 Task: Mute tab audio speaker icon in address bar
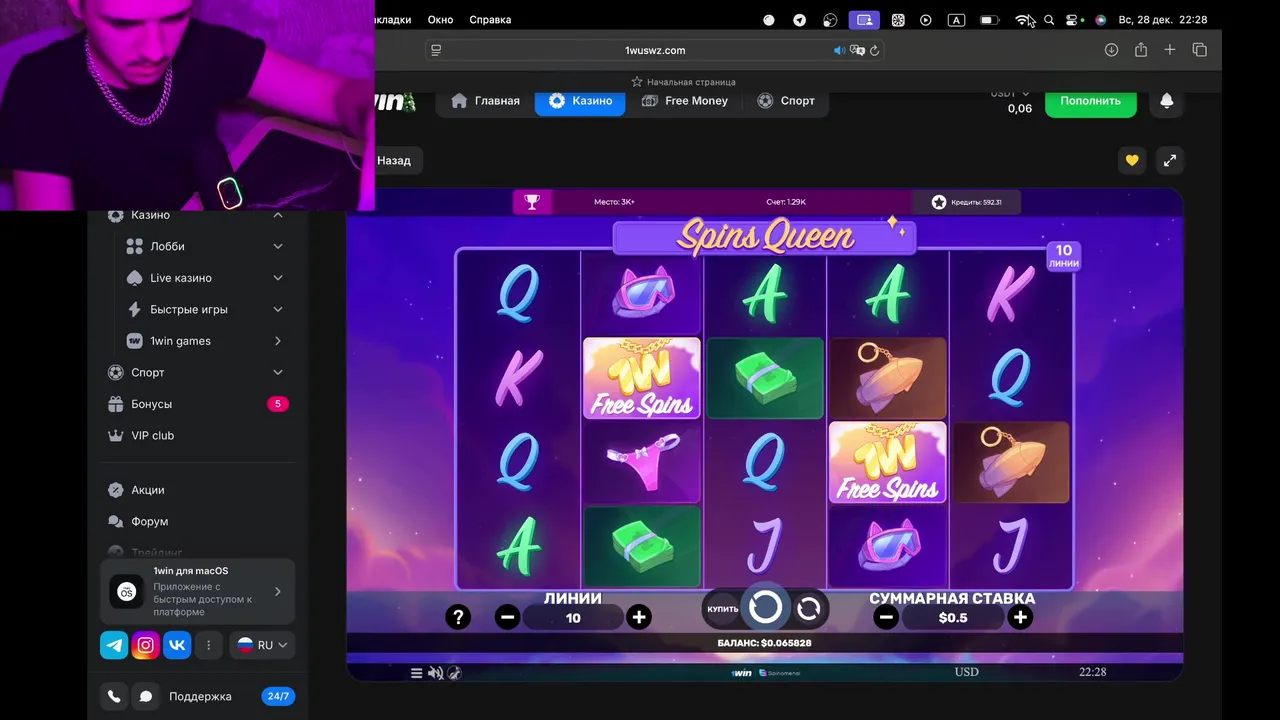(x=839, y=50)
